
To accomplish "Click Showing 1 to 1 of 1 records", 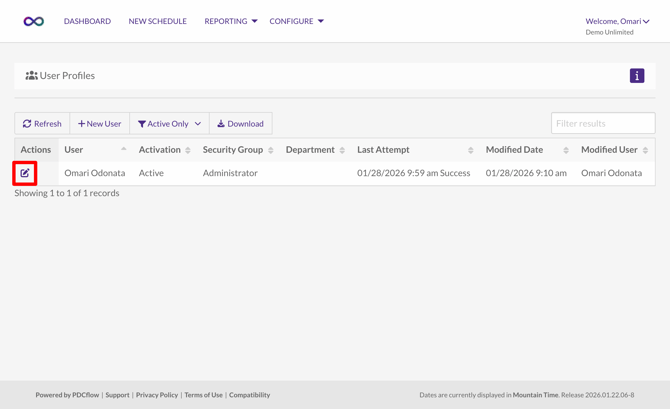I will click(67, 193).
